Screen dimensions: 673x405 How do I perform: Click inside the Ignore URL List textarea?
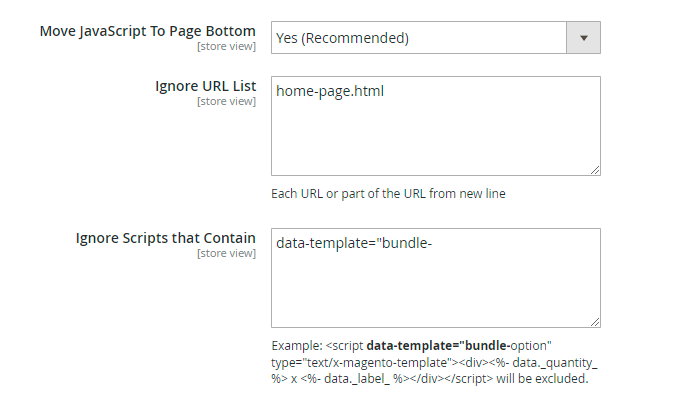[435, 135]
